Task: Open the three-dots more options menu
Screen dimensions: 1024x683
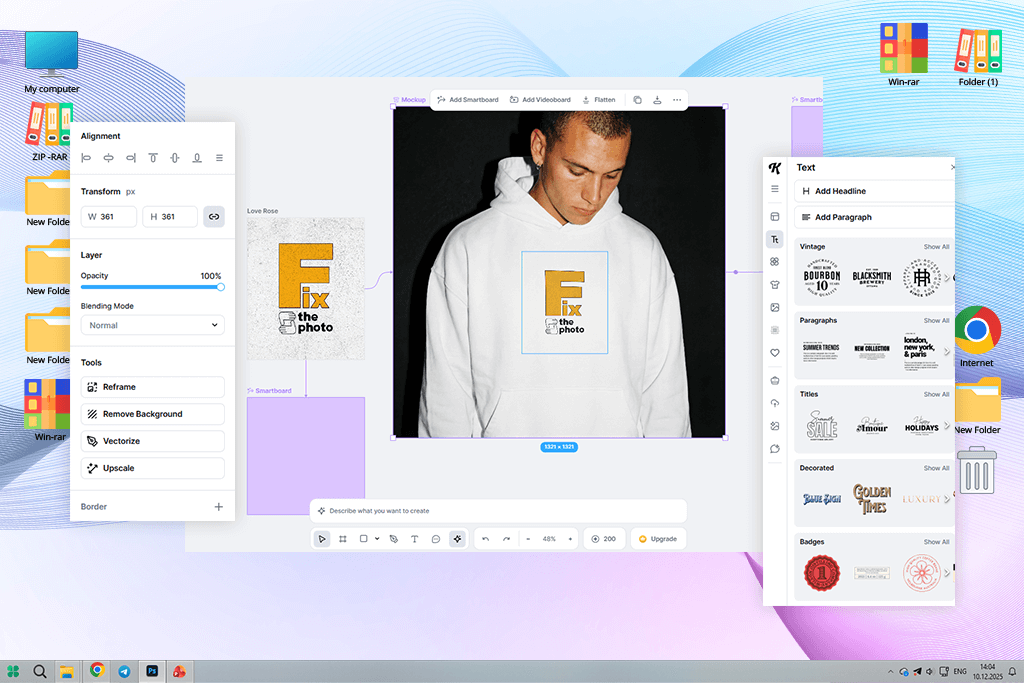Action: point(677,100)
